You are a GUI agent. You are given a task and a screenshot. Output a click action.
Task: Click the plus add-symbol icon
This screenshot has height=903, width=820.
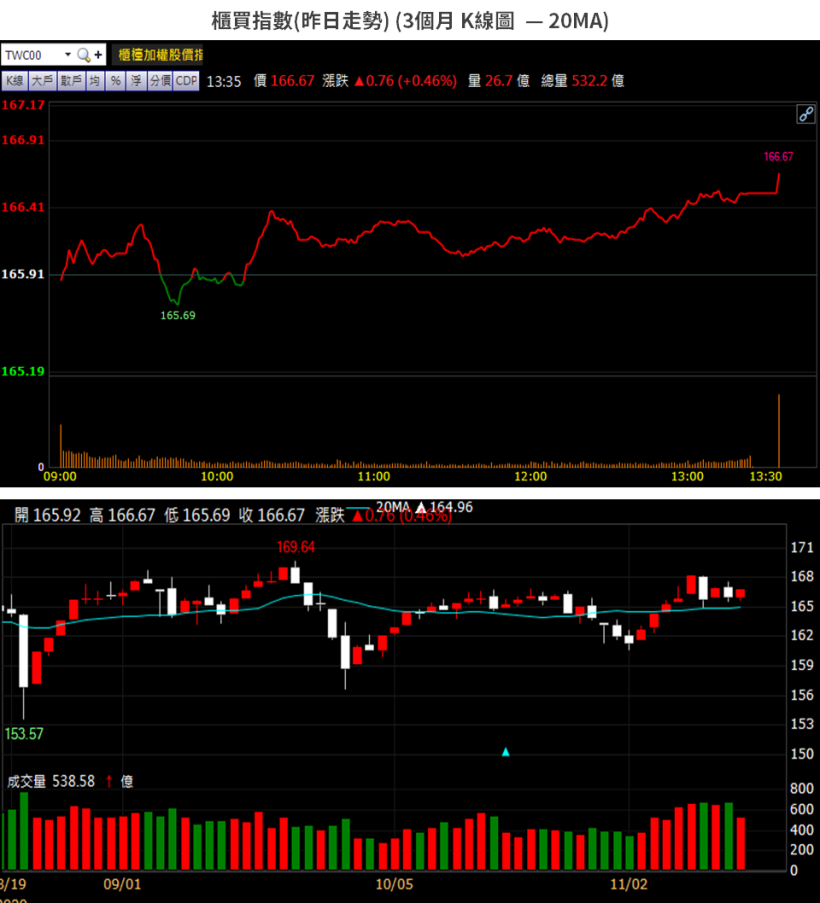pos(98,55)
